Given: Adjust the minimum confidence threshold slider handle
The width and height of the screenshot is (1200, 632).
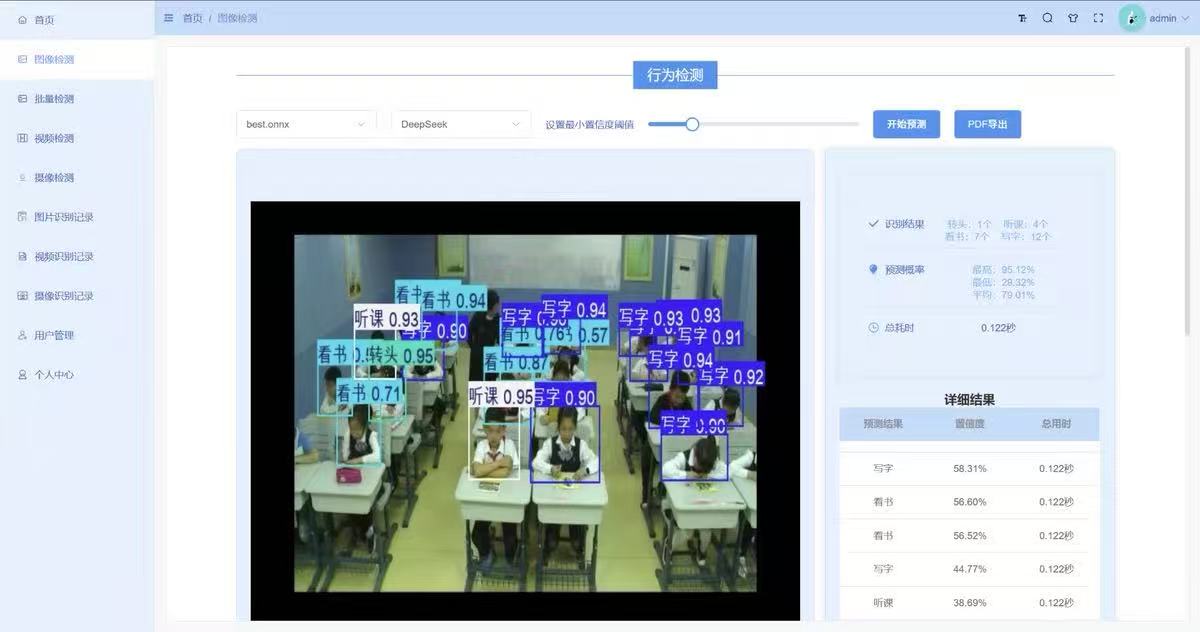Looking at the screenshot, I should click(692, 124).
